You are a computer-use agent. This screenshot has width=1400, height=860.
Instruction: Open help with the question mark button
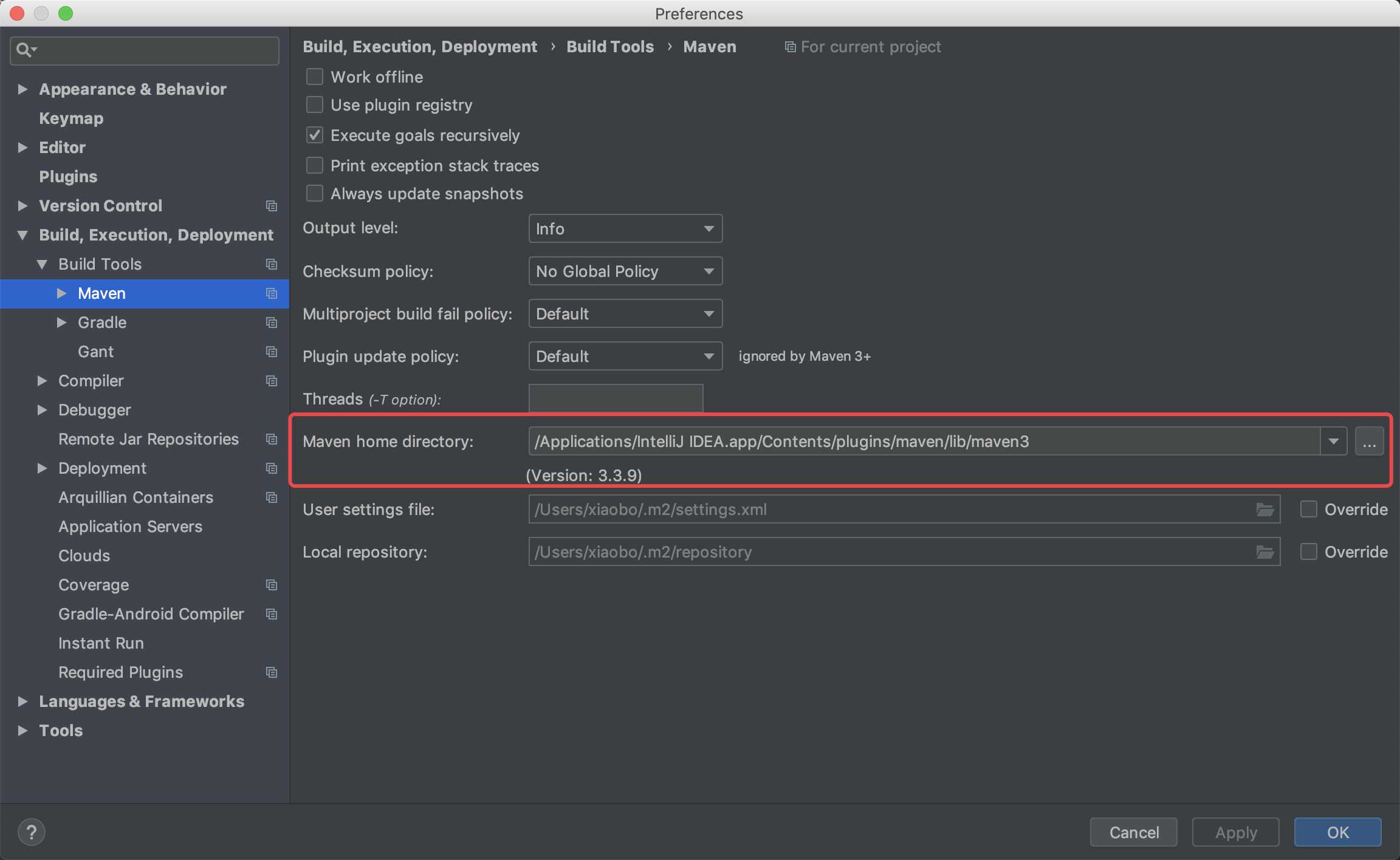32,832
